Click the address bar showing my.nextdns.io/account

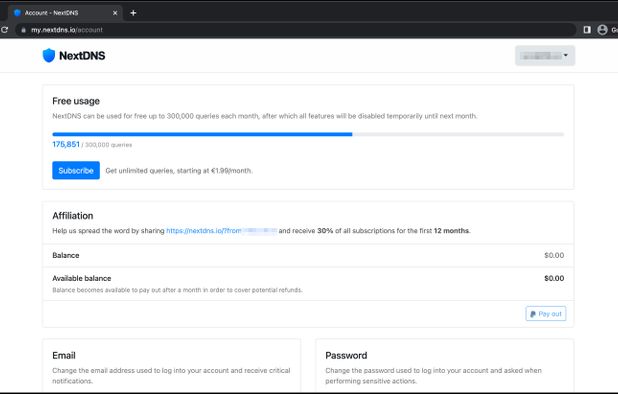296,30
